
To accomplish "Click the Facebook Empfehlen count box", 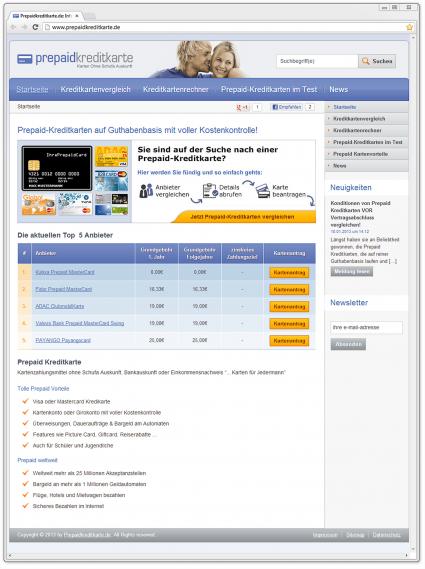I will click(310, 107).
